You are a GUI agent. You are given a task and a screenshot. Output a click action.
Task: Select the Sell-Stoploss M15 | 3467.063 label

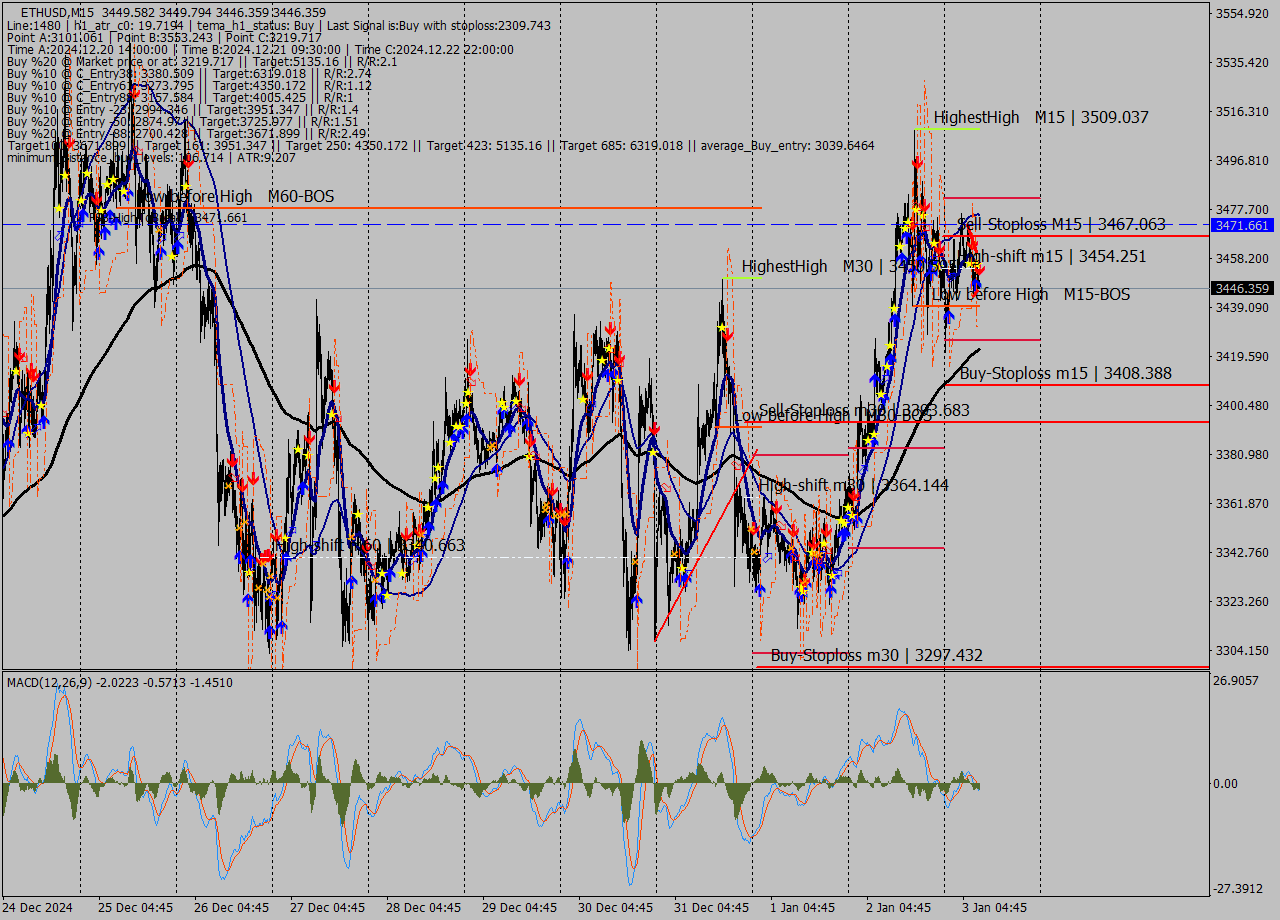1061,224
